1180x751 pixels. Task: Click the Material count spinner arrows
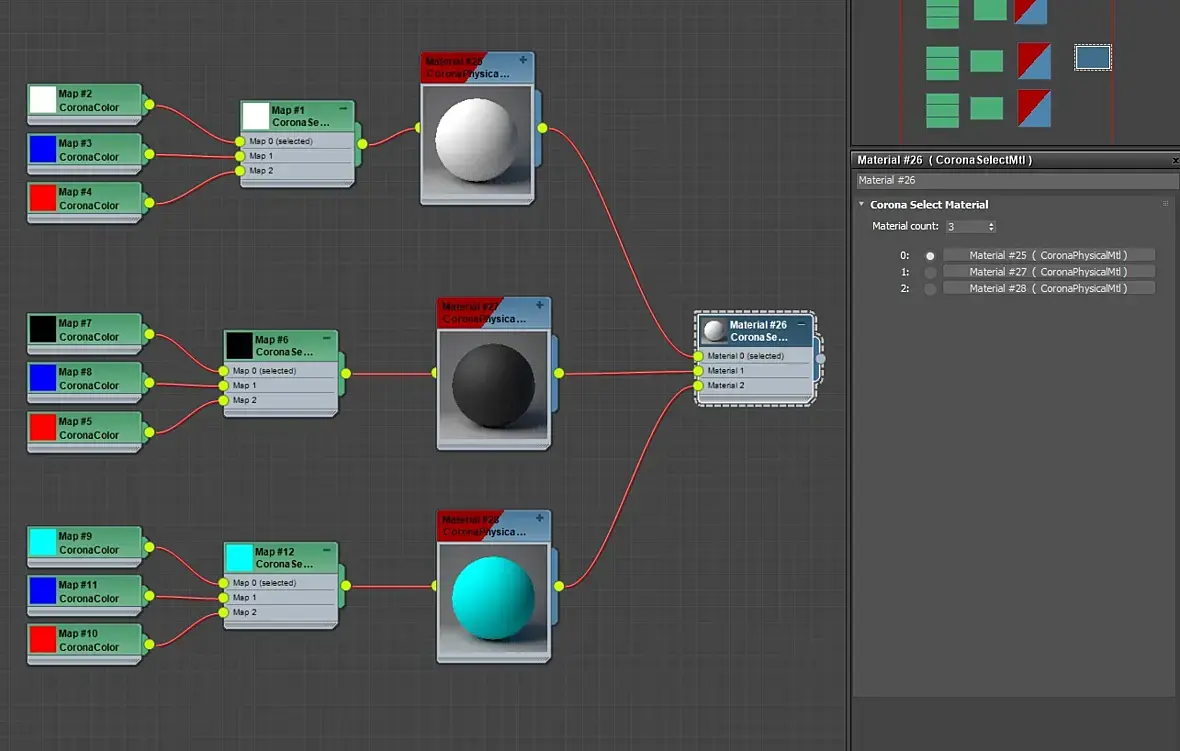pos(991,227)
